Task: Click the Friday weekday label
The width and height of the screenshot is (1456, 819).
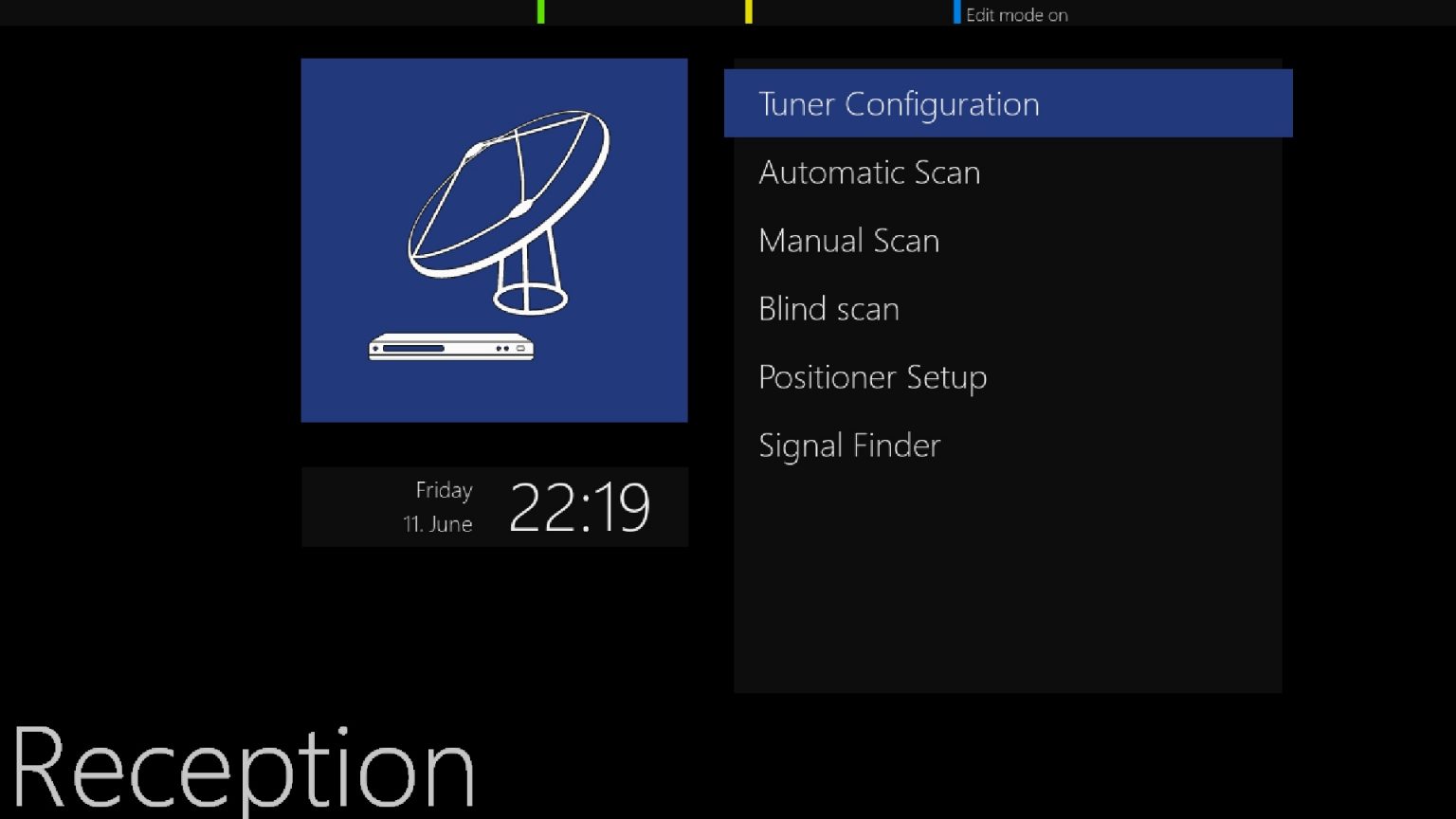Action: pos(444,490)
